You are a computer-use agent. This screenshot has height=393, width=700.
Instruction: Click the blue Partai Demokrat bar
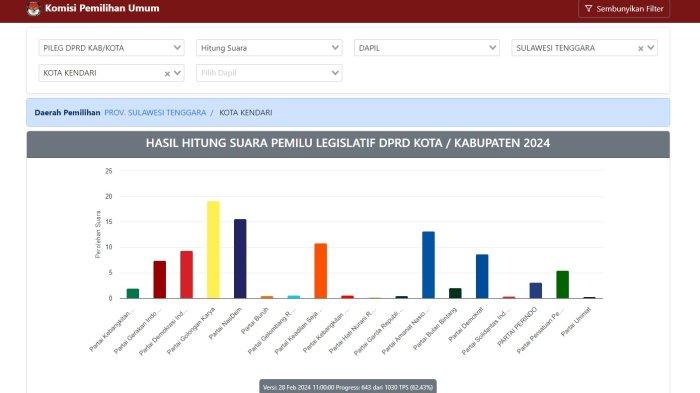pyautogui.click(x=482, y=276)
